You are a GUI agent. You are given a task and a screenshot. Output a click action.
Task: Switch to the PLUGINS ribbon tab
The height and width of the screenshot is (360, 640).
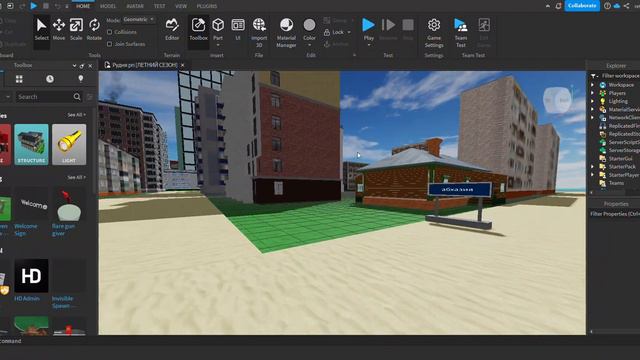207,6
